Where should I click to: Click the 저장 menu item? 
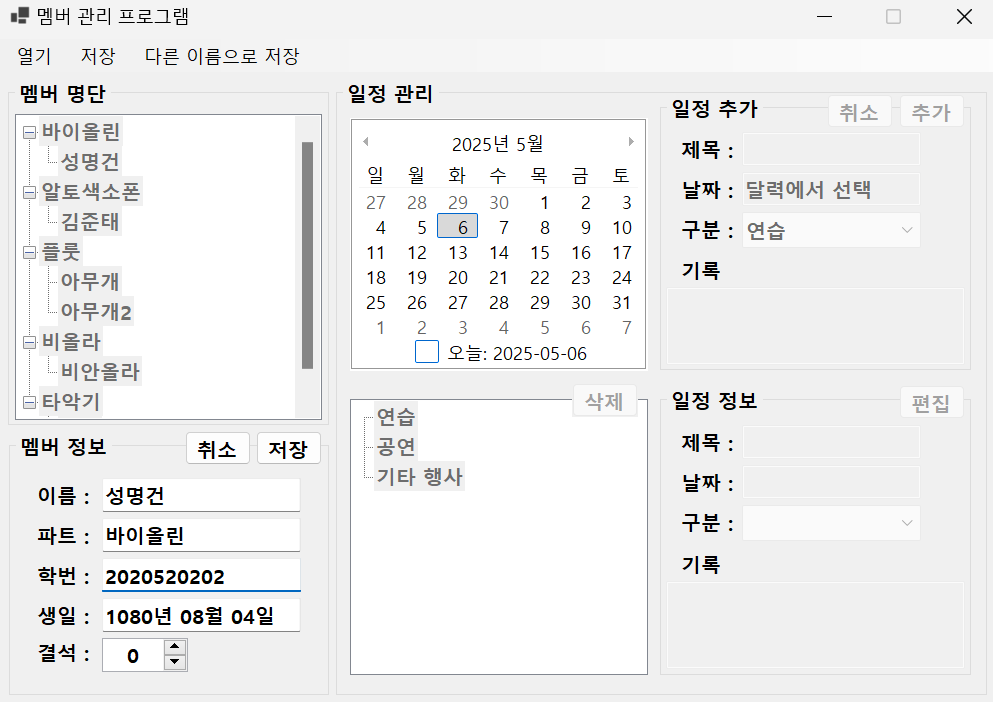click(98, 56)
